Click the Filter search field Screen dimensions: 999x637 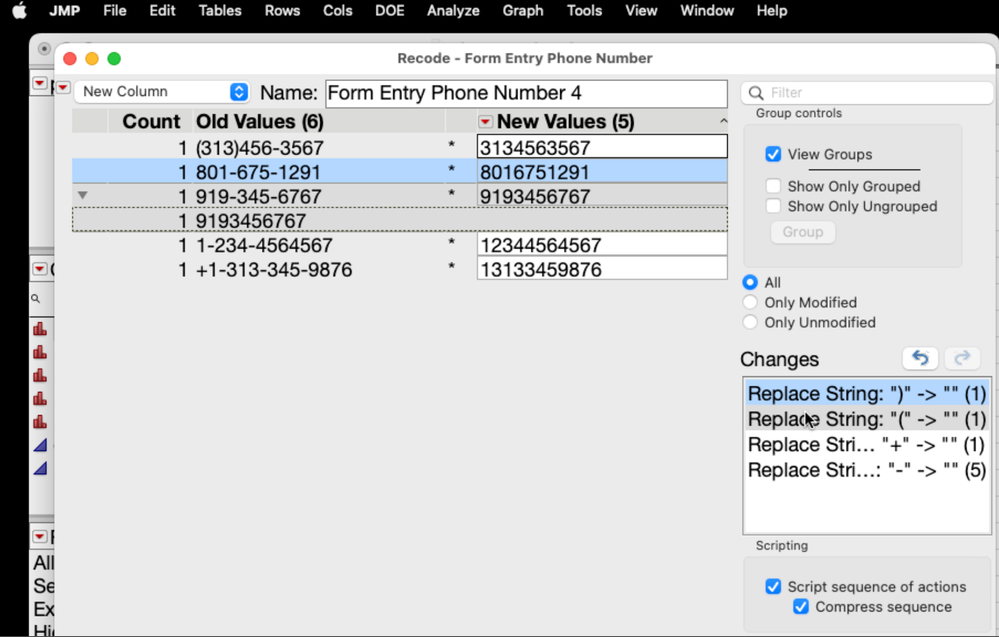[x=867, y=92]
